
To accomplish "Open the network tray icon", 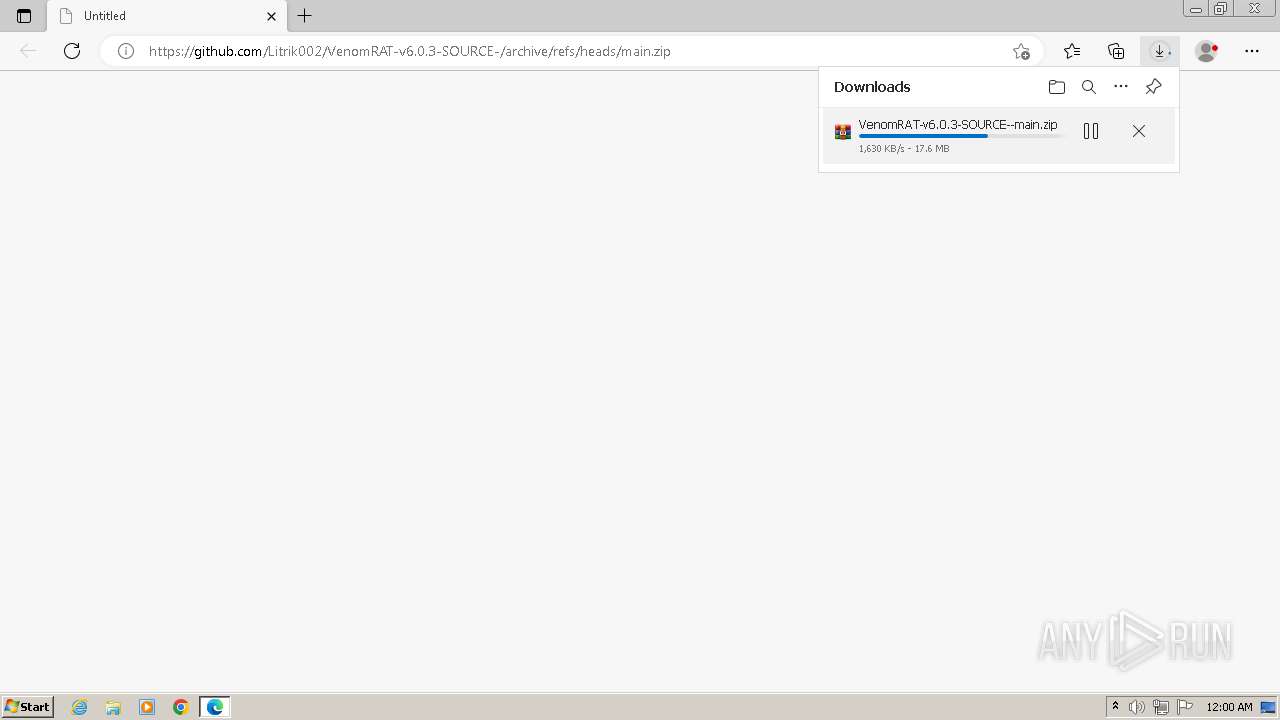I will click(x=1161, y=707).
